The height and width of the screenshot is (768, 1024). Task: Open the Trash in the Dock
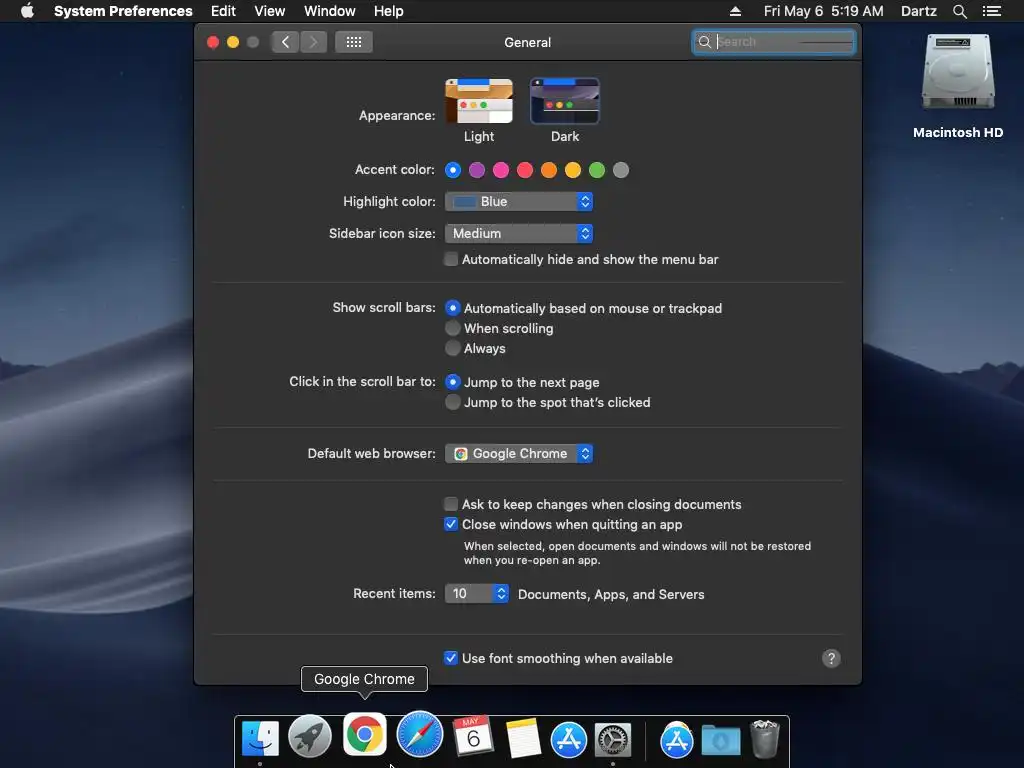pyautogui.click(x=765, y=739)
